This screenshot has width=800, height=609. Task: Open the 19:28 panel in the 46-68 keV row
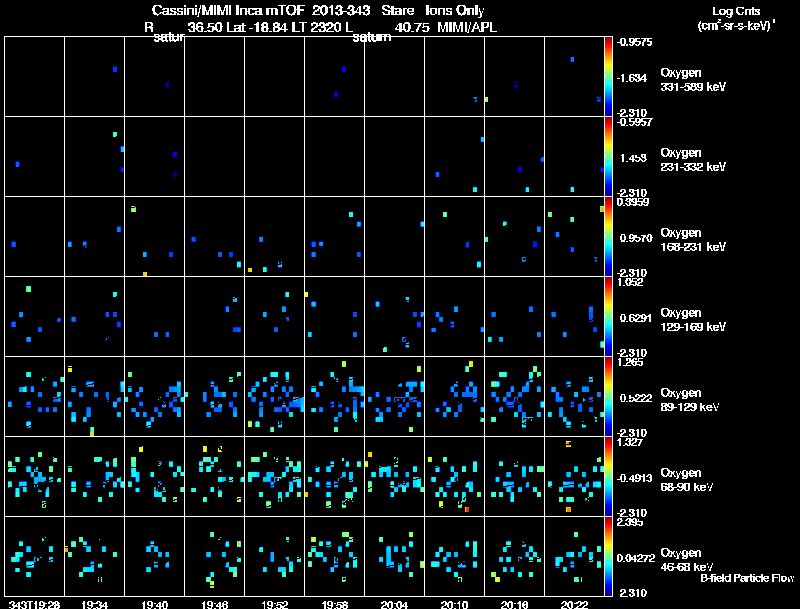pyautogui.click(x=34, y=557)
